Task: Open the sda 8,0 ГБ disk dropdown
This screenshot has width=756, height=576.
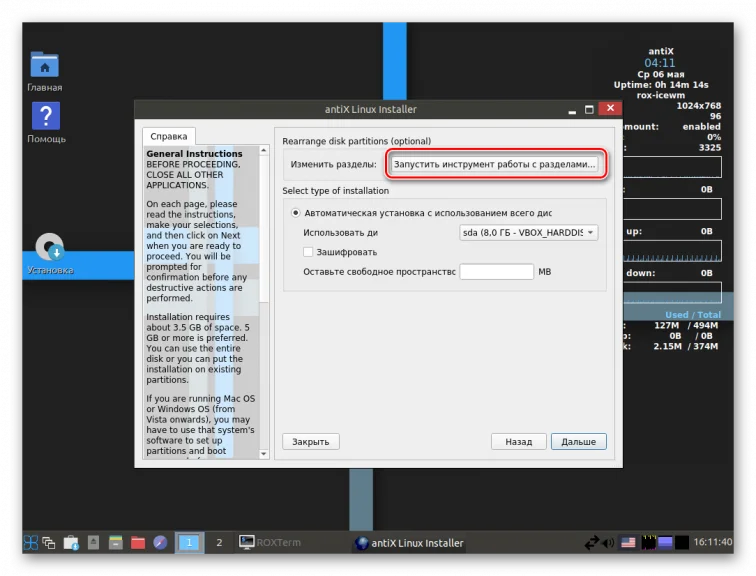Action: click(528, 233)
